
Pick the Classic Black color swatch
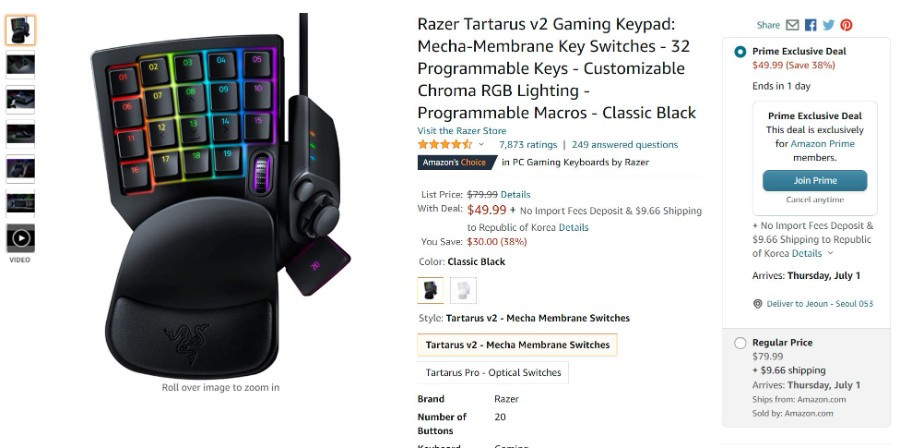coord(430,290)
